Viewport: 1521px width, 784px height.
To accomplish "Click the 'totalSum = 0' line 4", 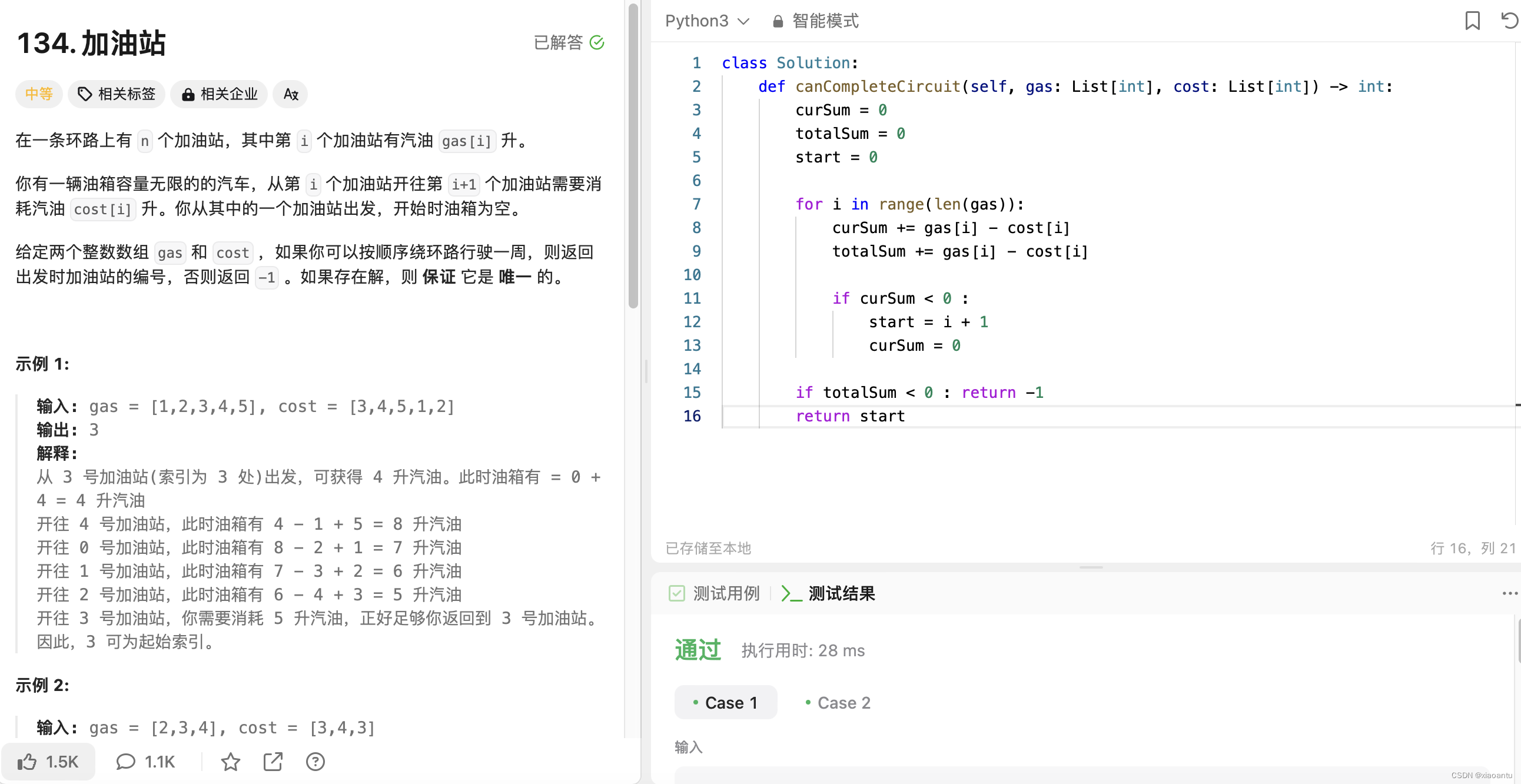I will point(850,134).
